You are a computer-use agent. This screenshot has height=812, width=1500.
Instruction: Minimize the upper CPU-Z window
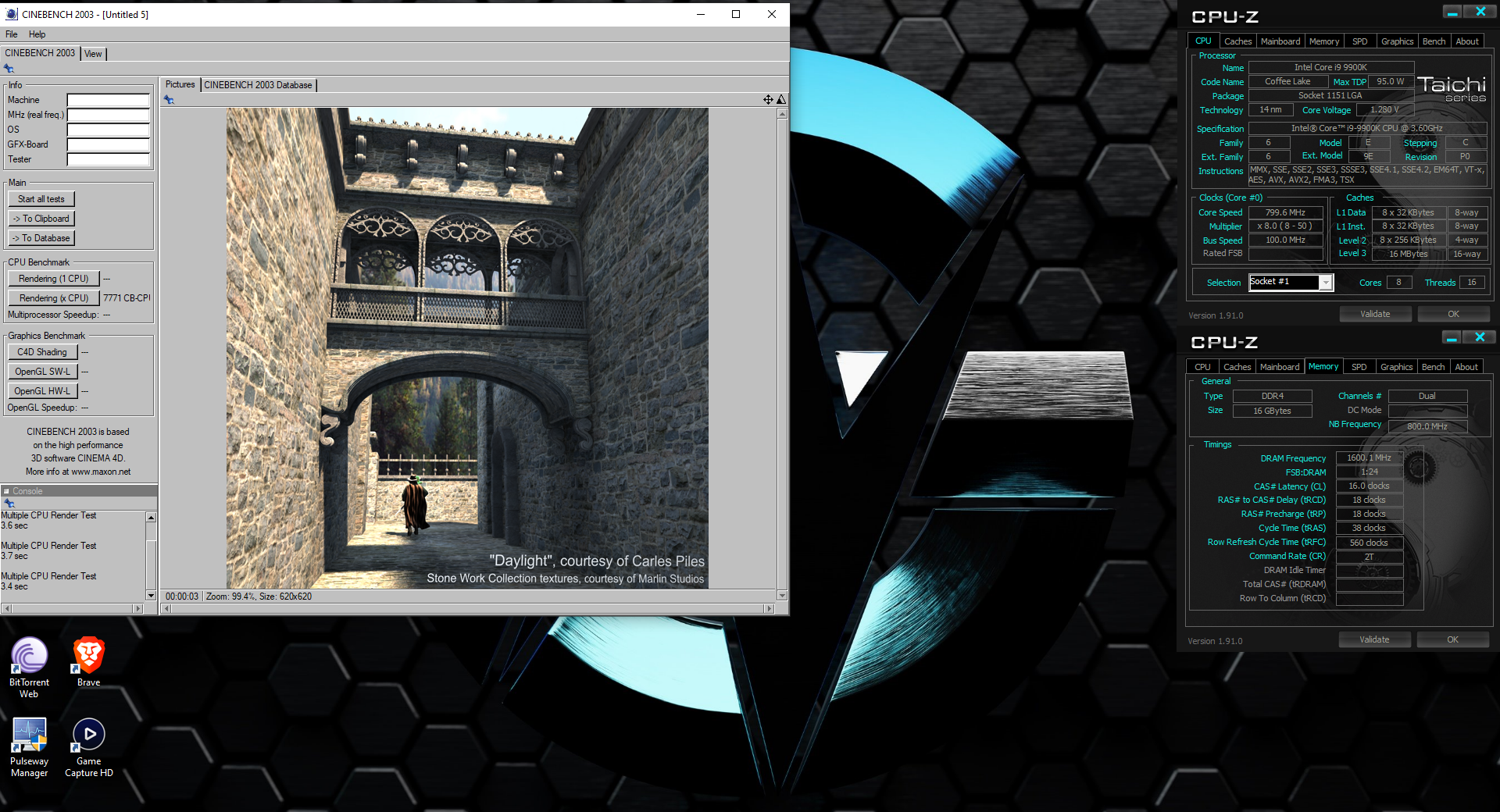pos(1452,12)
